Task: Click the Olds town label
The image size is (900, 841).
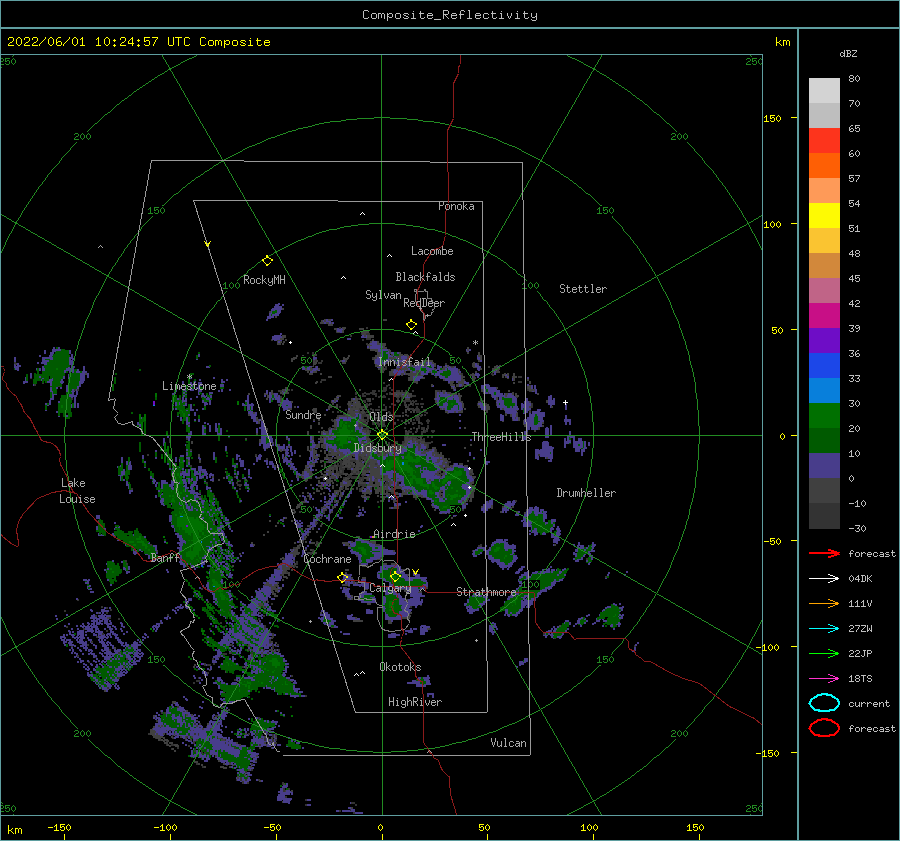Action: (x=381, y=417)
